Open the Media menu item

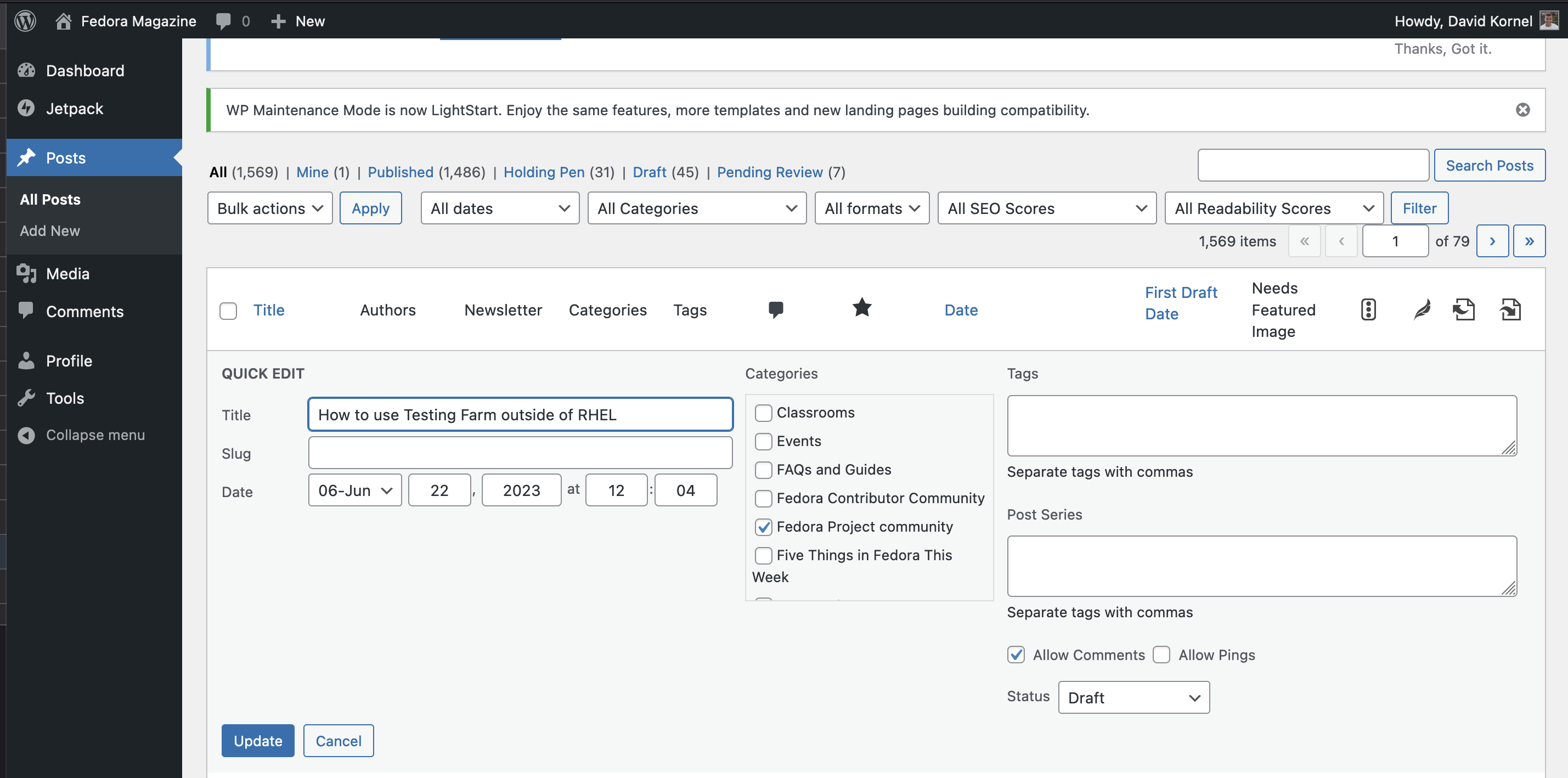pyautogui.click(x=94, y=274)
